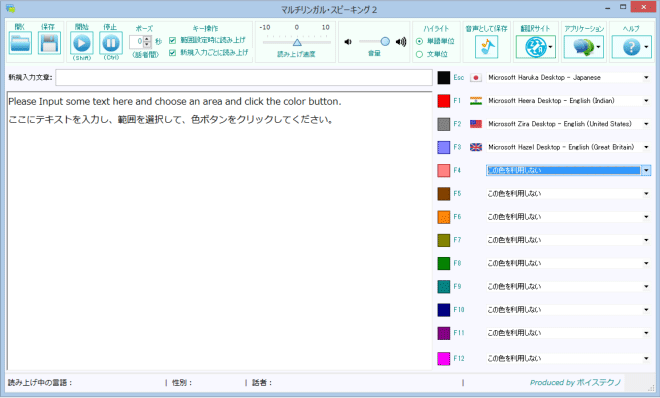Click the purple F11 color button
The height and width of the screenshot is (398, 660).
point(444,333)
